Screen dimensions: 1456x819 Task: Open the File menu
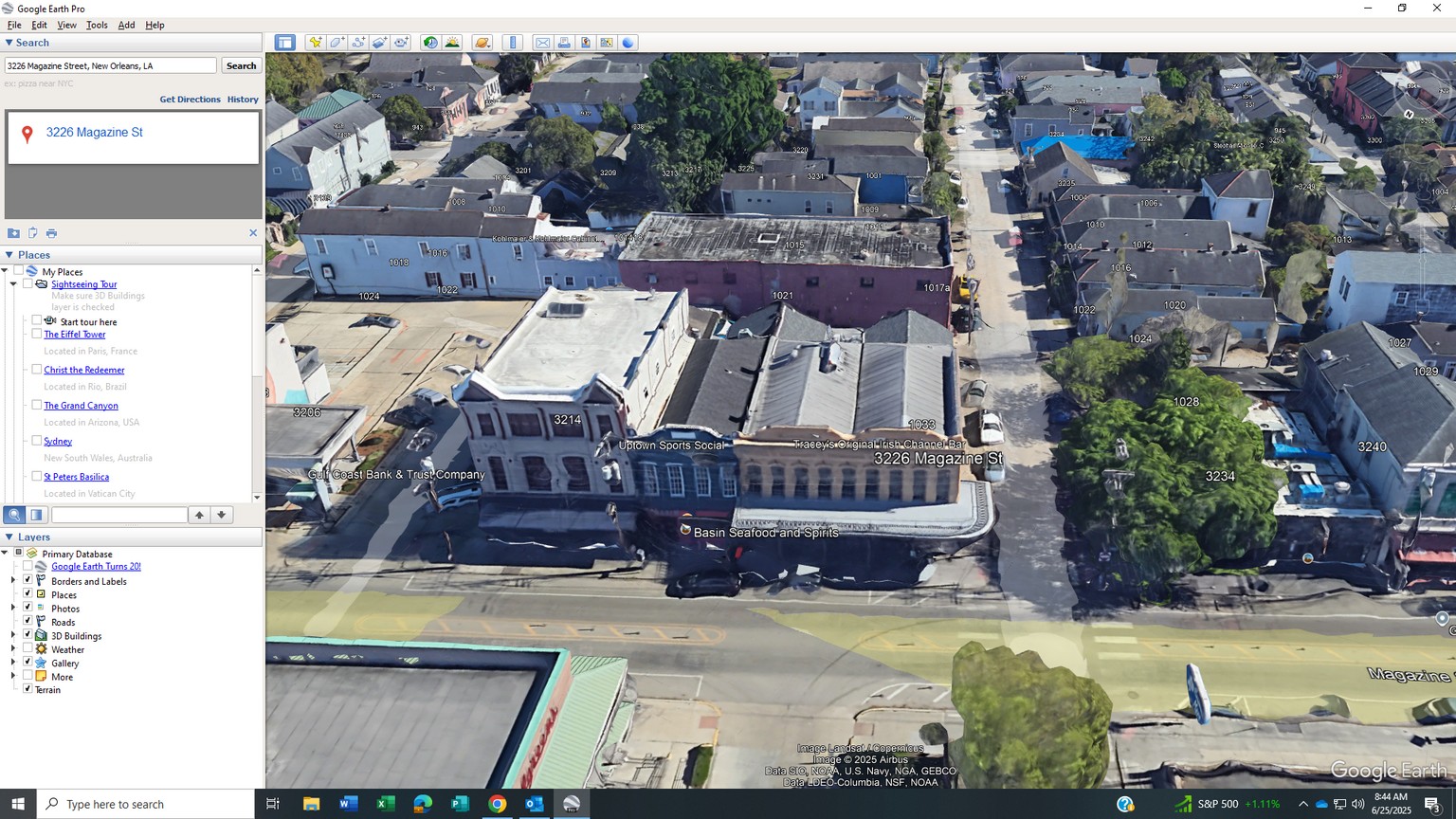[x=14, y=25]
